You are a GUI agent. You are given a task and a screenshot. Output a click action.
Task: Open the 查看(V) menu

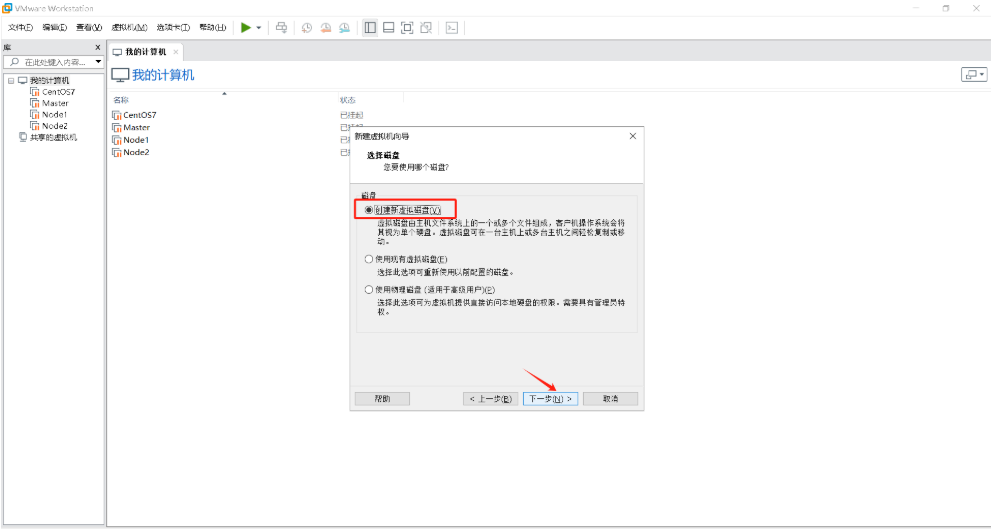[89, 28]
